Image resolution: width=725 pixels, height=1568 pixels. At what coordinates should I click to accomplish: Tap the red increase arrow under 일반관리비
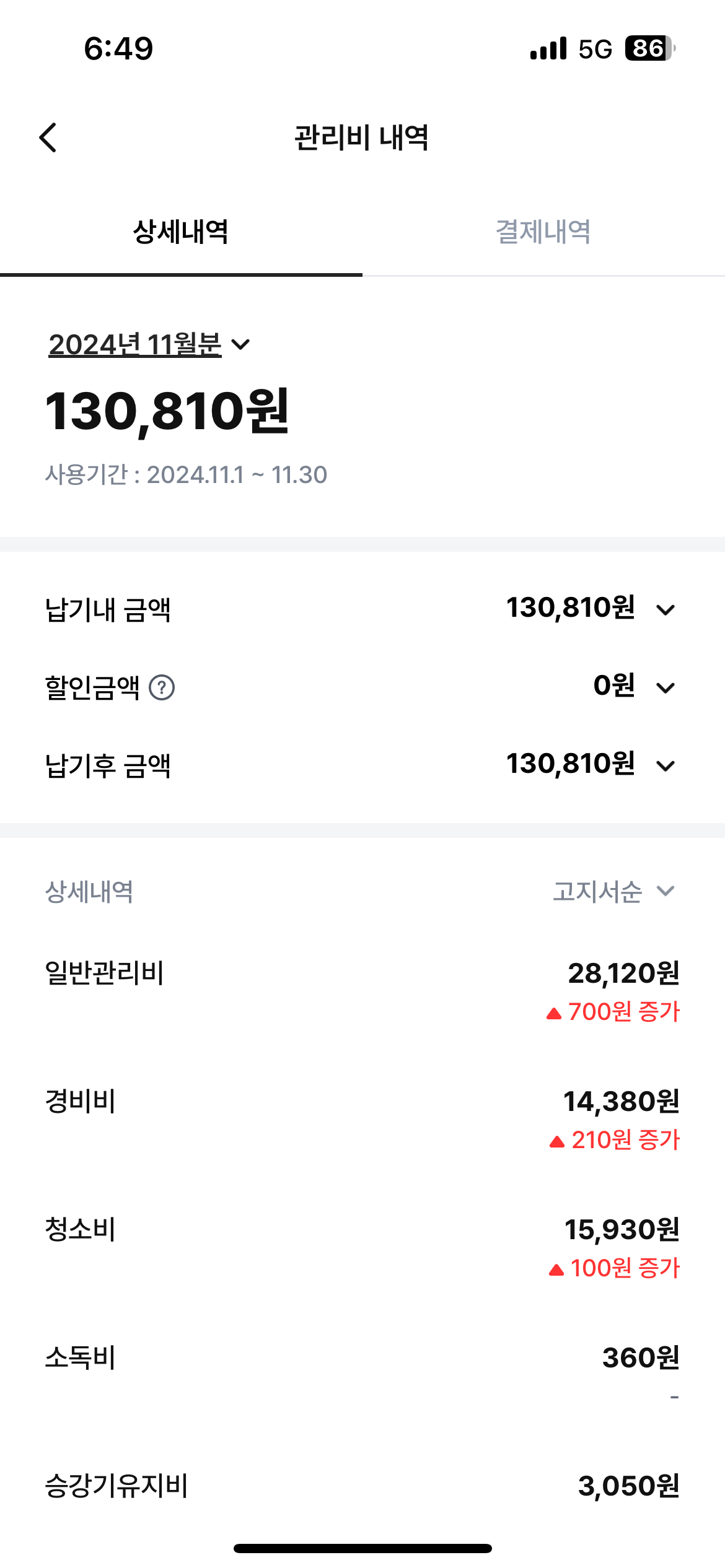pyautogui.click(x=554, y=1013)
